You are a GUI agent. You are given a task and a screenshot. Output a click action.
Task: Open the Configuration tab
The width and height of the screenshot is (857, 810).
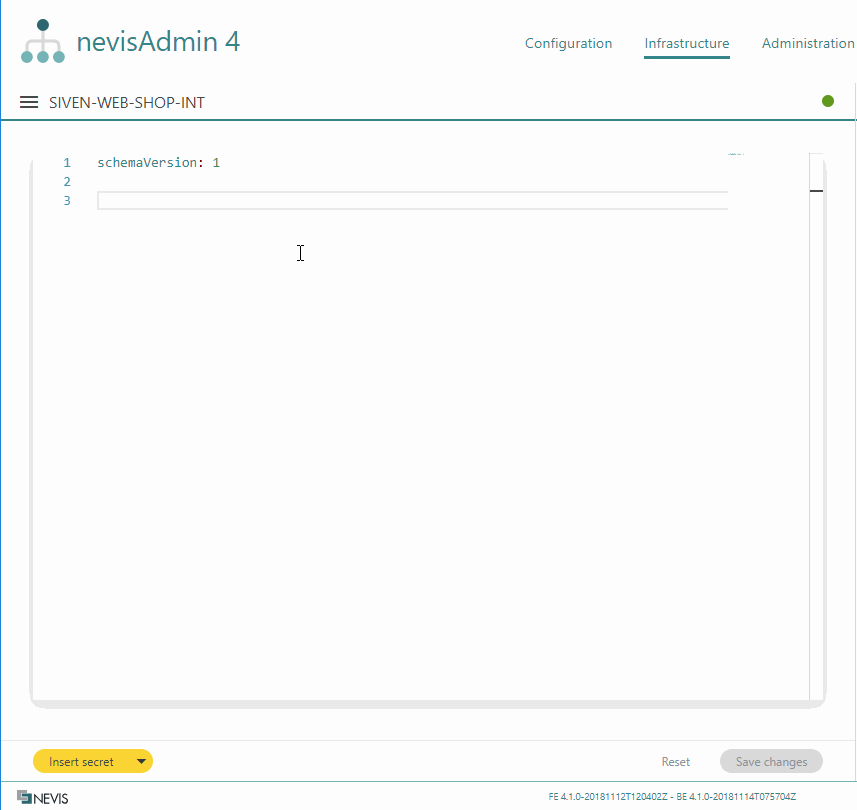coord(568,44)
